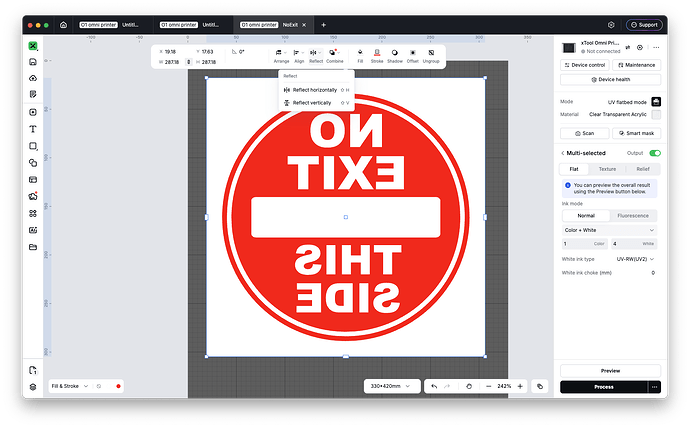This screenshot has height=427, width=690.
Task: Click the pages icon at sidebar bottom
Action: click(x=33, y=370)
